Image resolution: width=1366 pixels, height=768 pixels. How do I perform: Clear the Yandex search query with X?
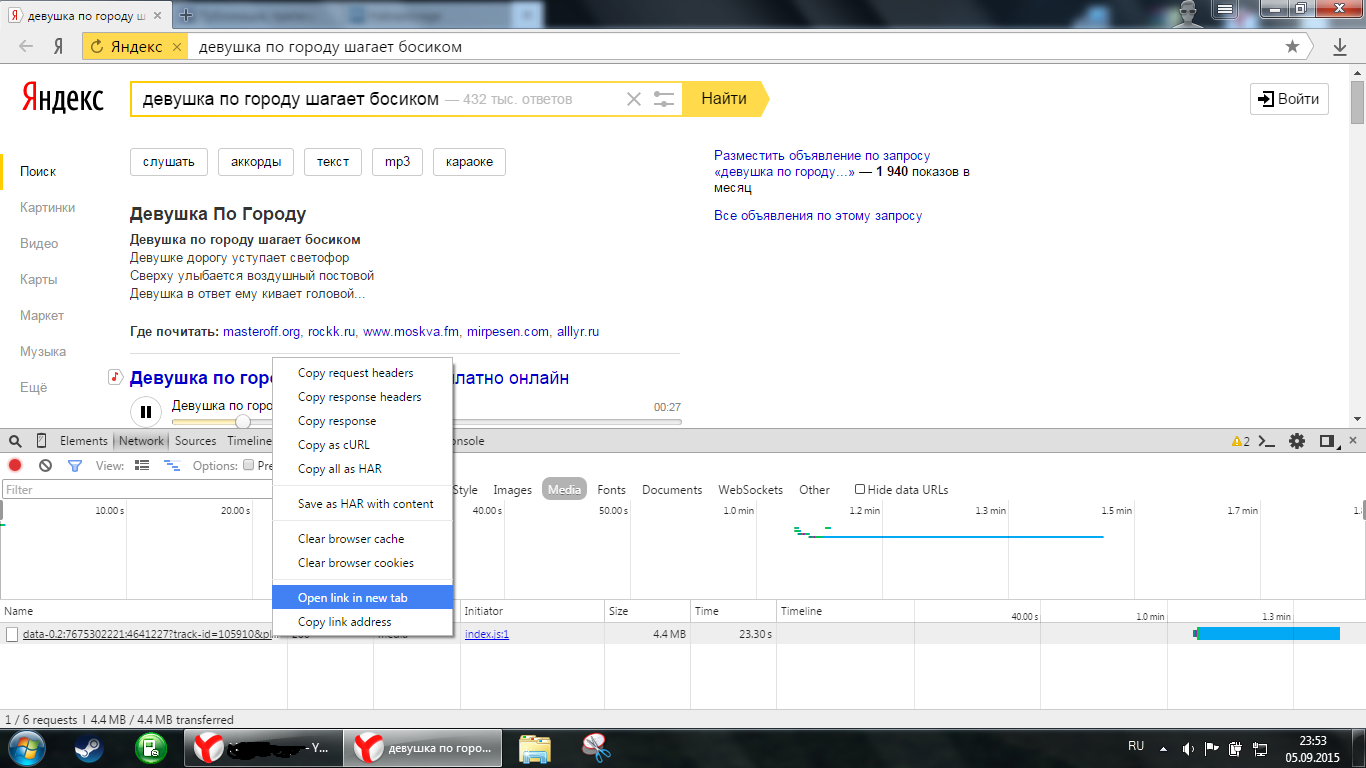click(633, 99)
